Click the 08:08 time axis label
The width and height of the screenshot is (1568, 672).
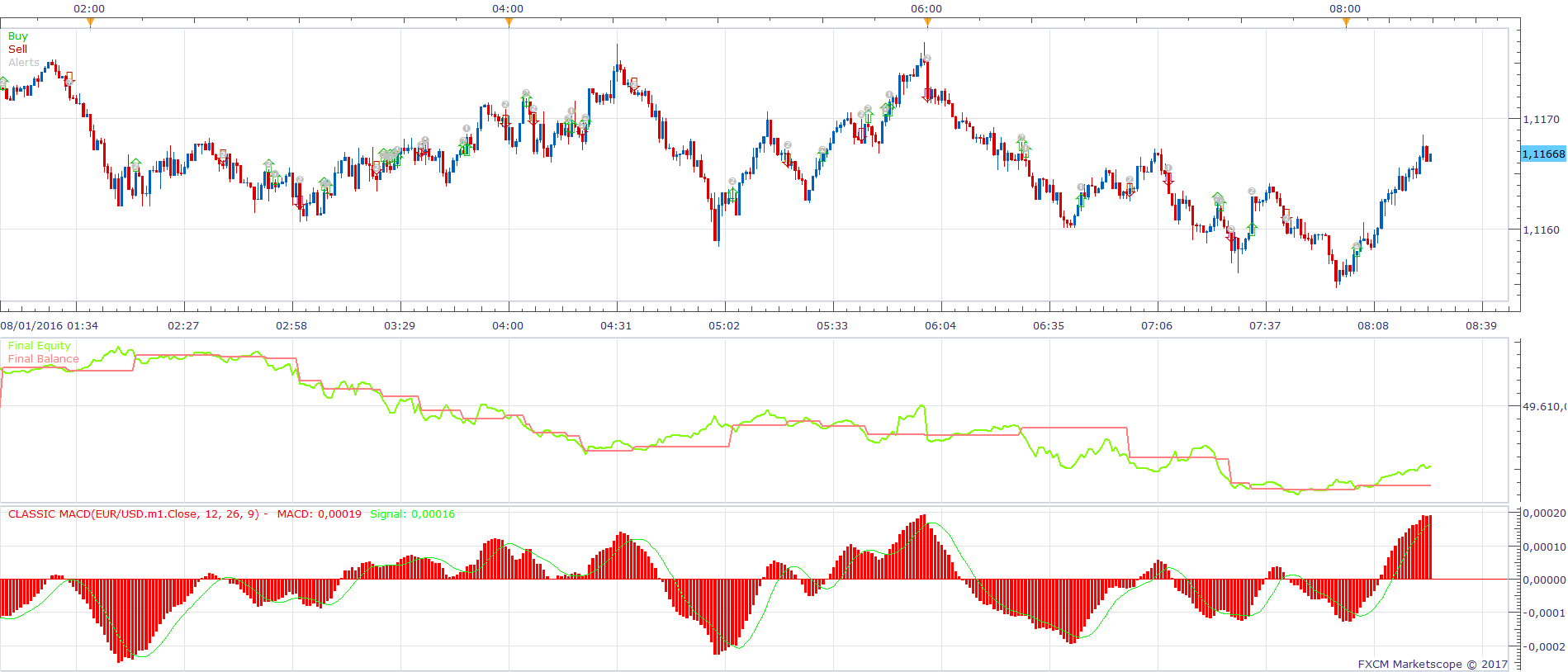pos(1373,325)
